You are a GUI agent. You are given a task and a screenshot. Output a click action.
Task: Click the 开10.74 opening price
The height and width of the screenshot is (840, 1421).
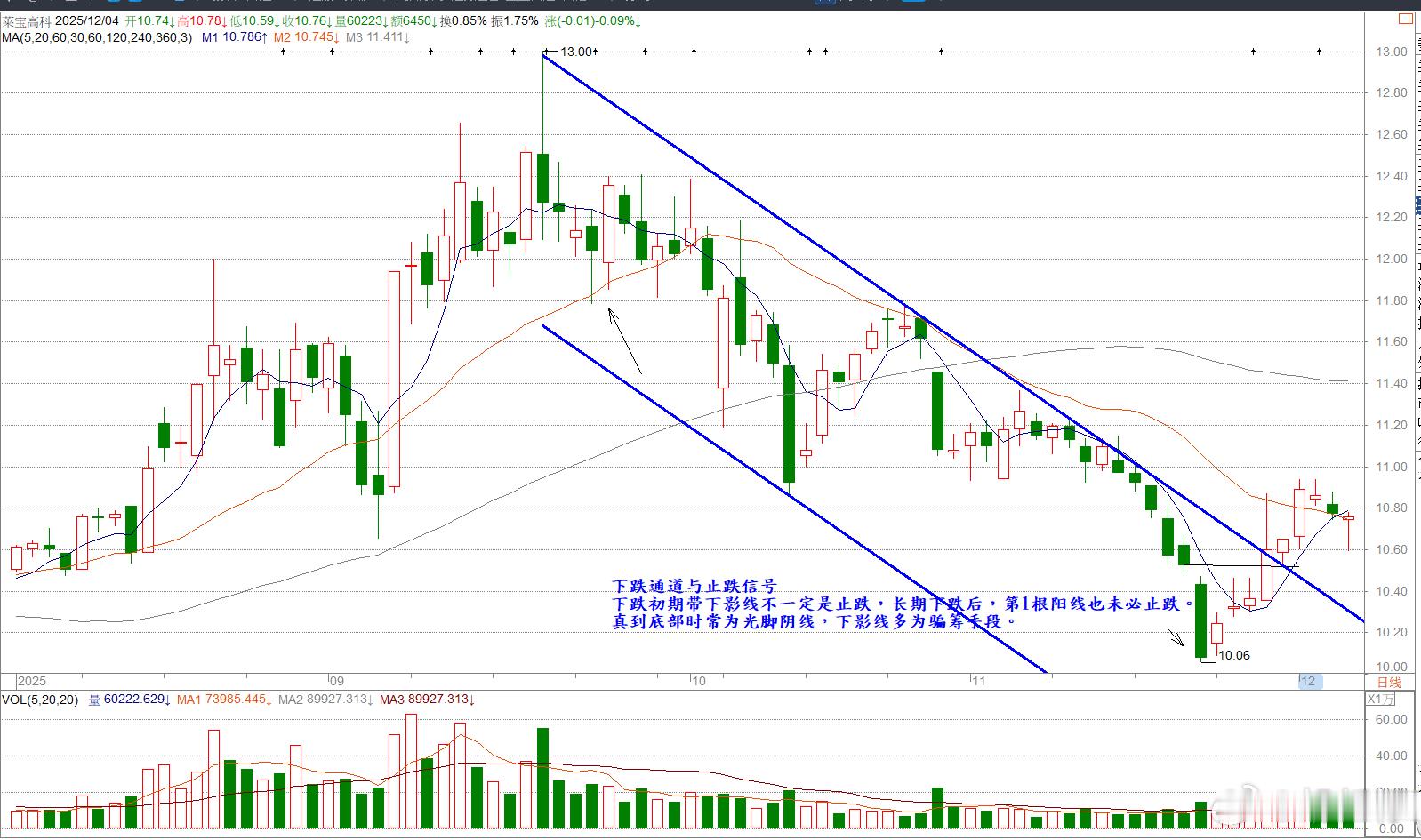(x=149, y=21)
